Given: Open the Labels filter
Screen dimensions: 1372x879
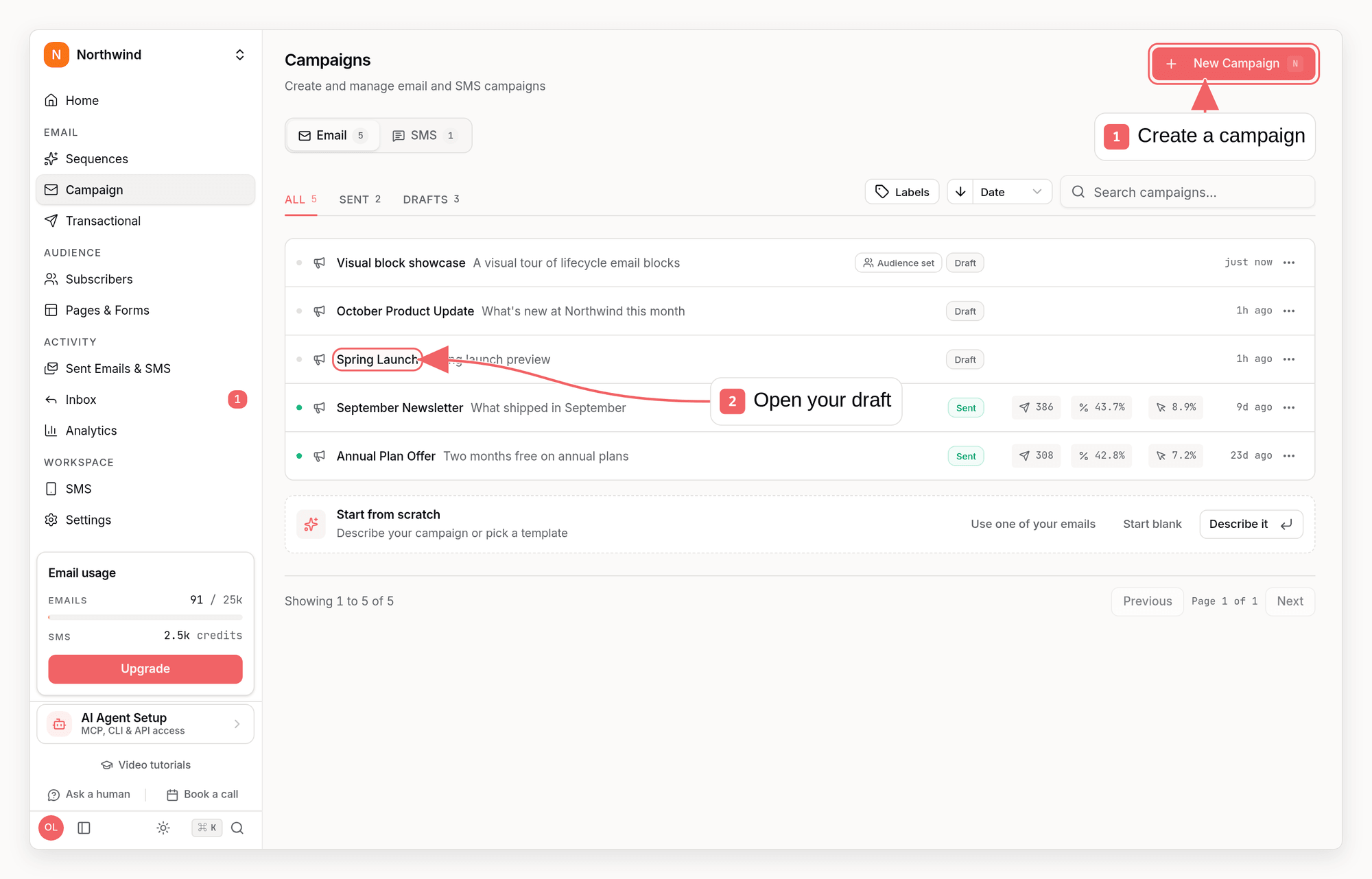Looking at the screenshot, I should tap(902, 192).
